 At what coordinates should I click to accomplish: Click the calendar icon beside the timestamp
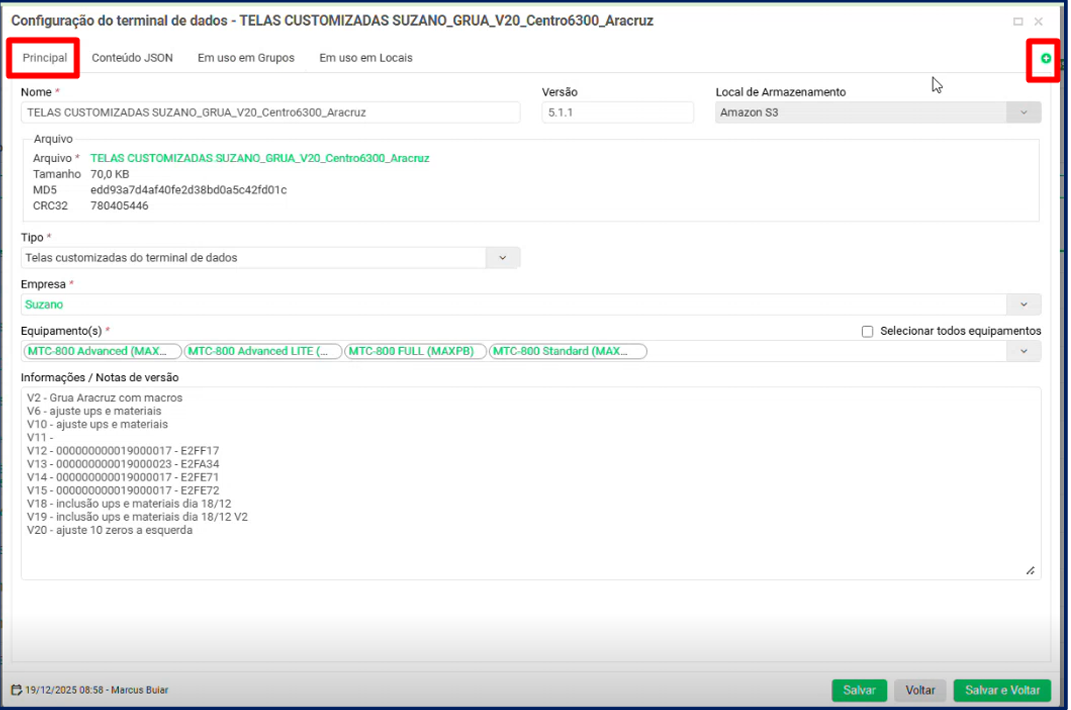(16, 690)
